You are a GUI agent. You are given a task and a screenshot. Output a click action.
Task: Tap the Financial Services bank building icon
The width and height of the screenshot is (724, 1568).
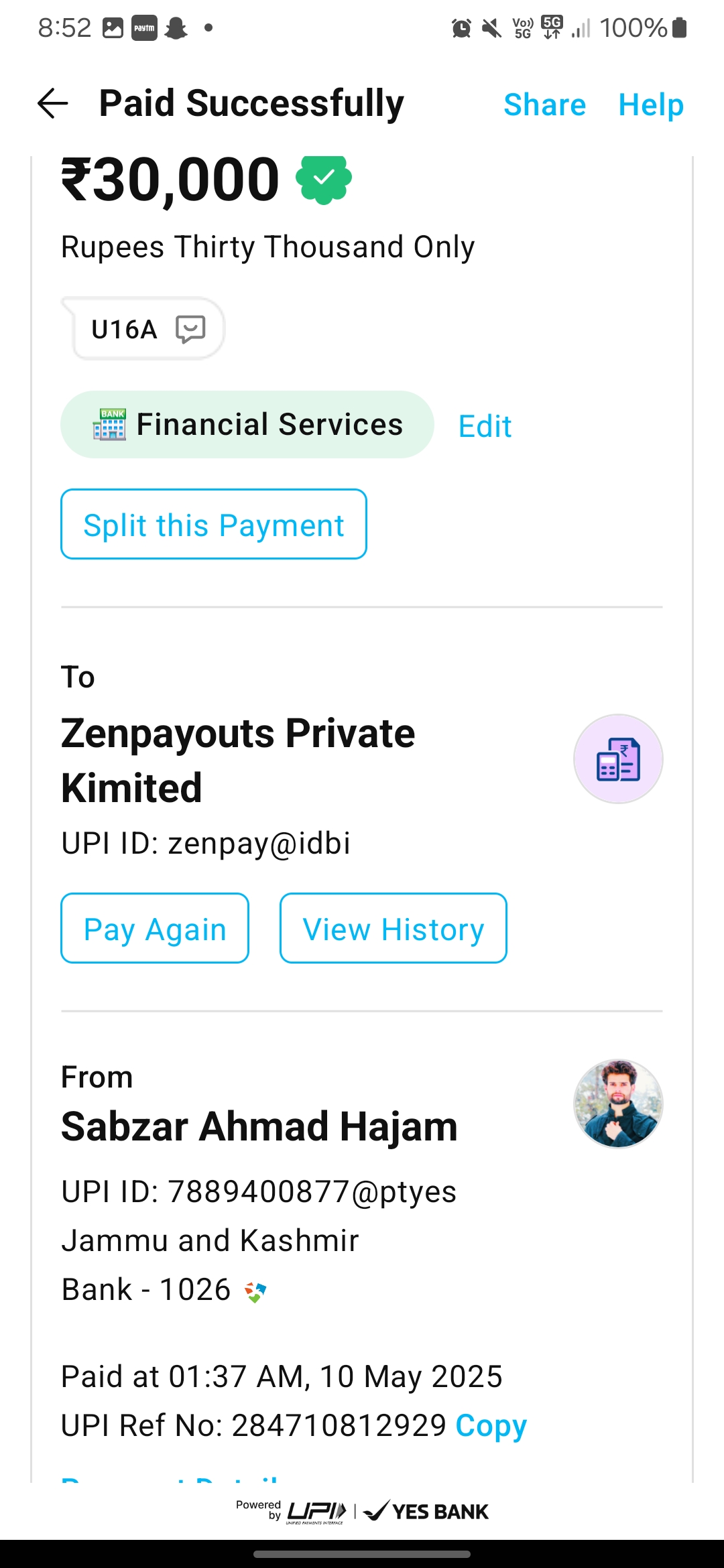click(109, 424)
